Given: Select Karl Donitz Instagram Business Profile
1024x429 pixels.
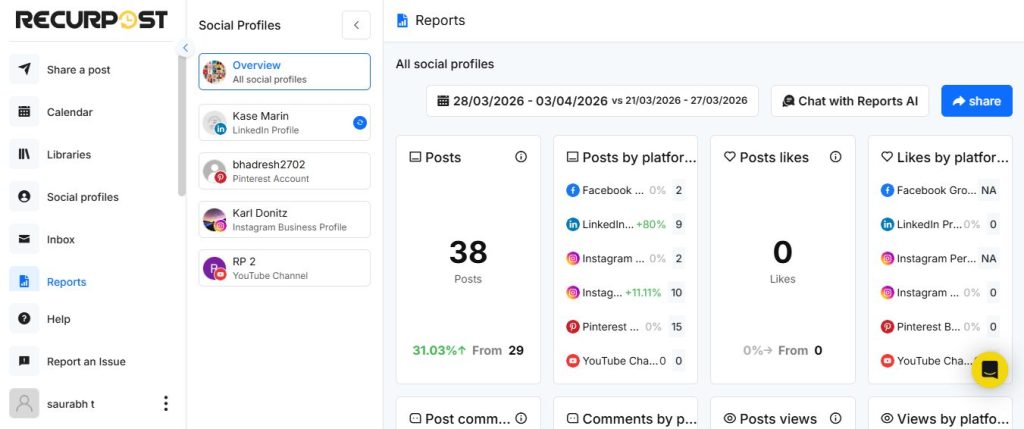Looking at the screenshot, I should pyautogui.click(x=285, y=219).
